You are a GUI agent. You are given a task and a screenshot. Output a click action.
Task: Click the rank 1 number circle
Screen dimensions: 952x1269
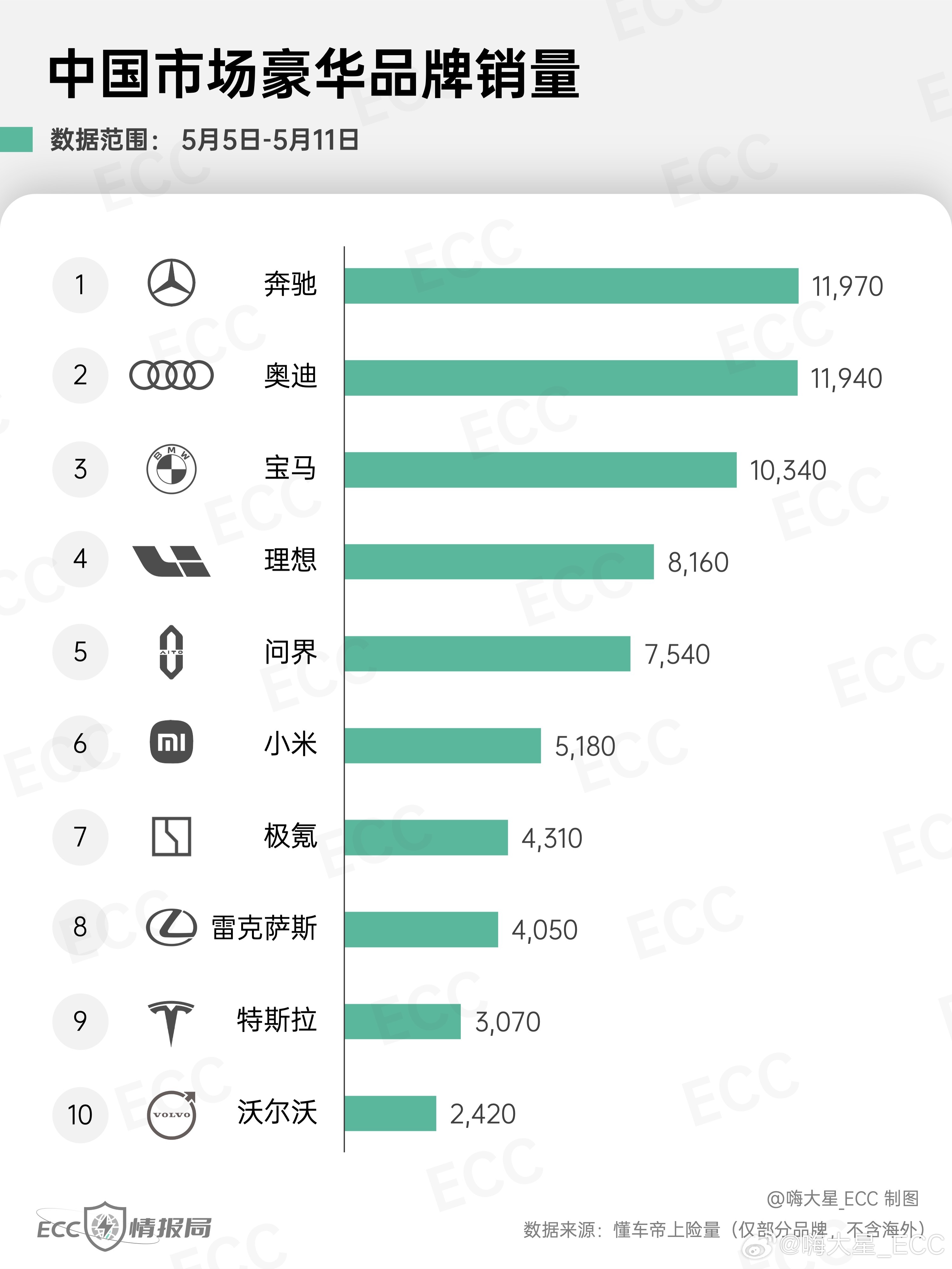point(80,285)
